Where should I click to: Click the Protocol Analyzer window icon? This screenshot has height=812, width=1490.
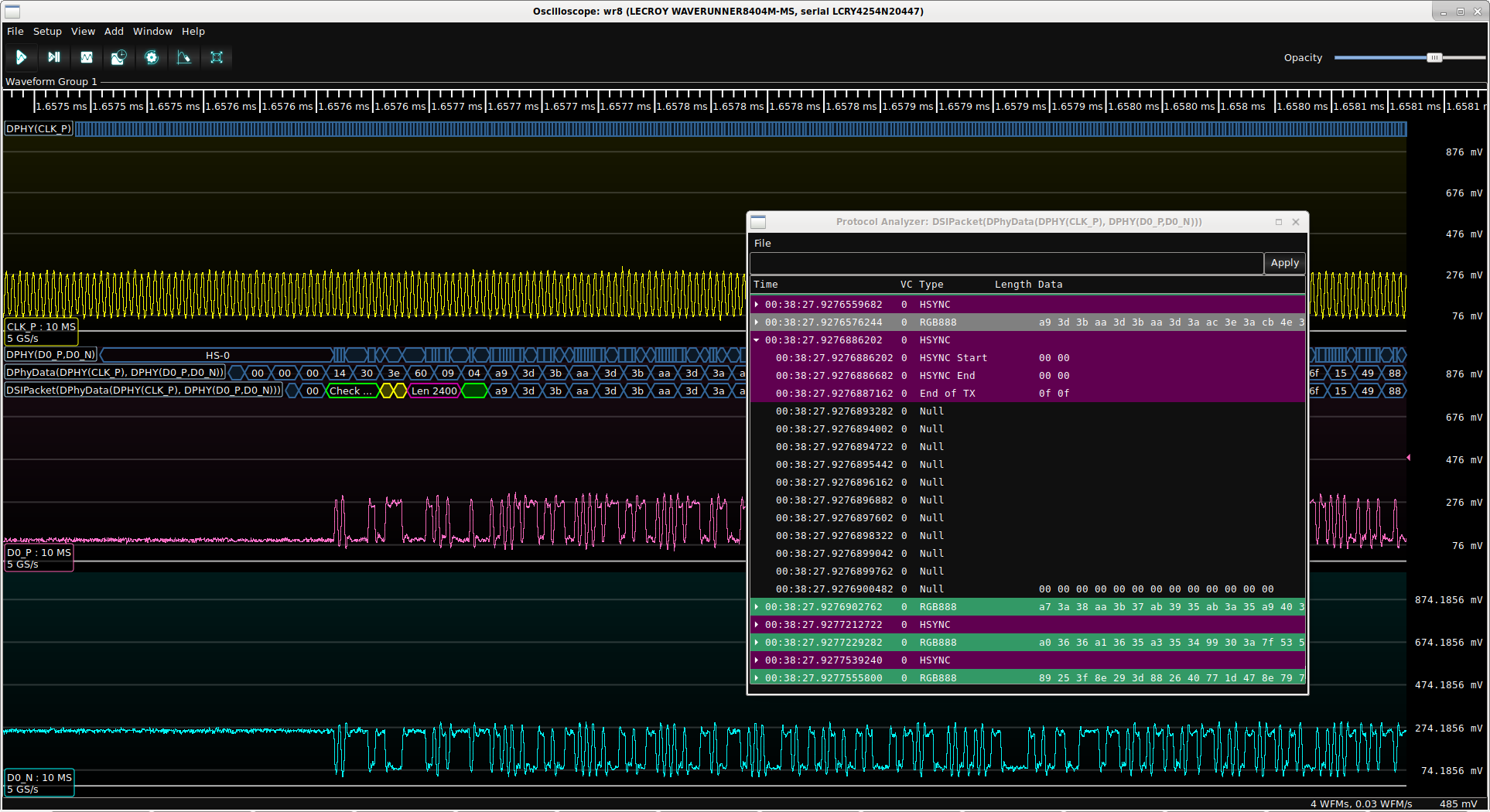tap(758, 223)
